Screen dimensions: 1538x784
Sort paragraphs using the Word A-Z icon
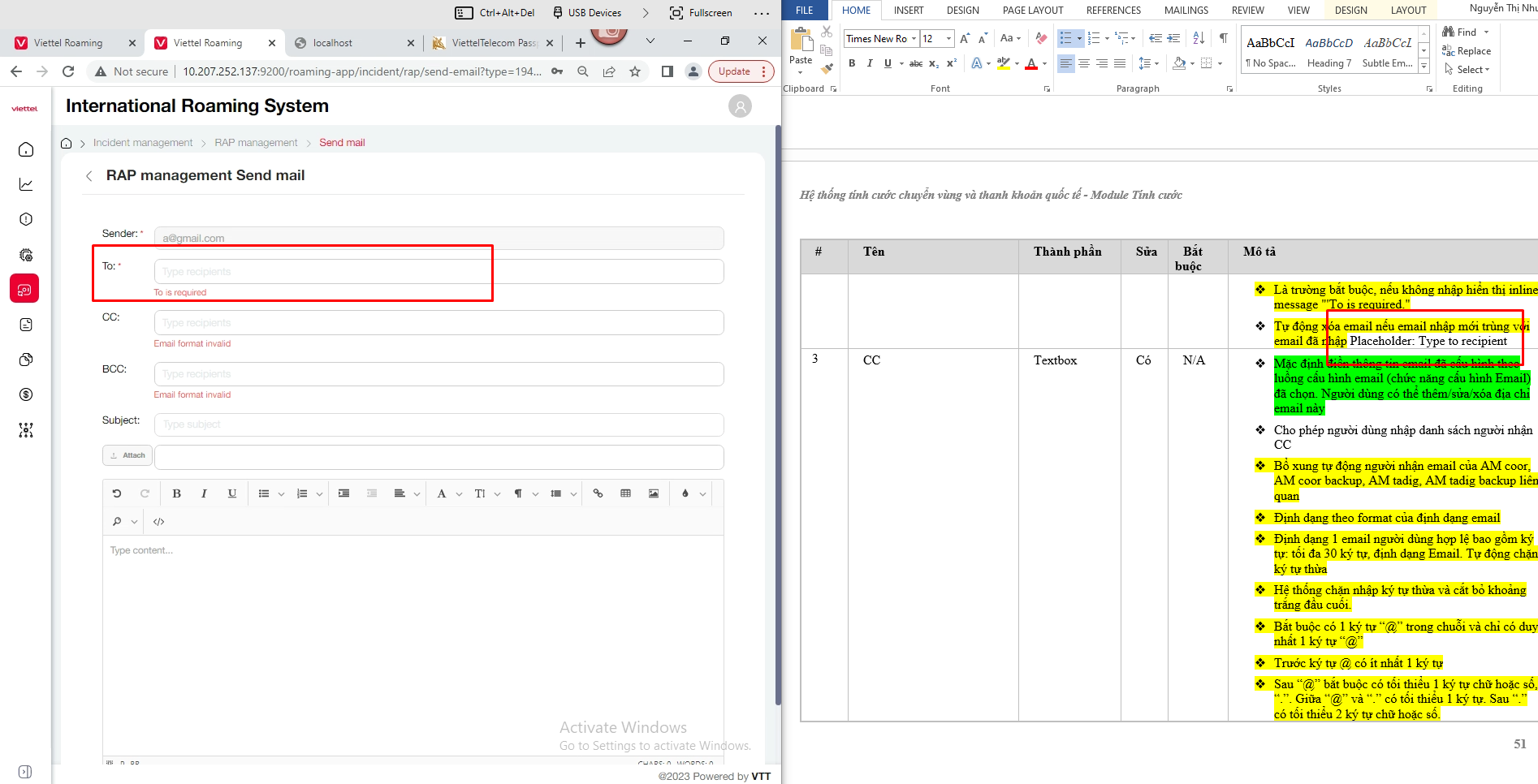(1199, 38)
